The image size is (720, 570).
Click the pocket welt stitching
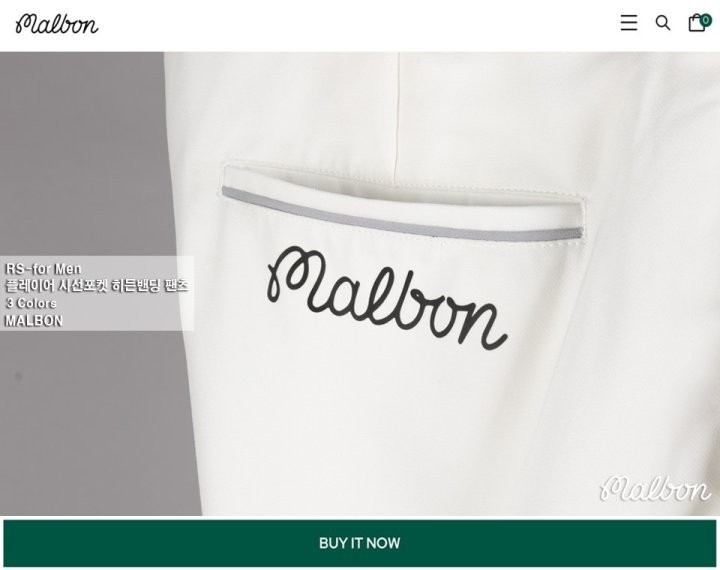click(404, 184)
